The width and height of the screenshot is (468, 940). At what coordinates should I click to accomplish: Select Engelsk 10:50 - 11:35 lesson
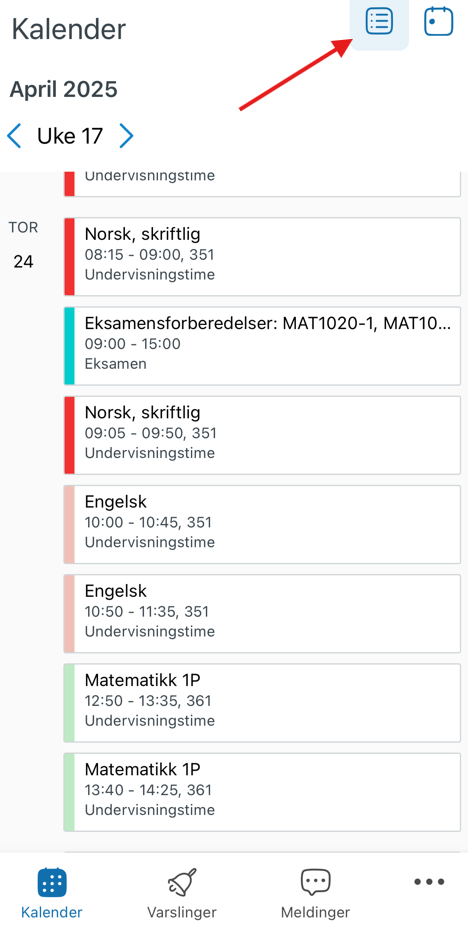262,614
